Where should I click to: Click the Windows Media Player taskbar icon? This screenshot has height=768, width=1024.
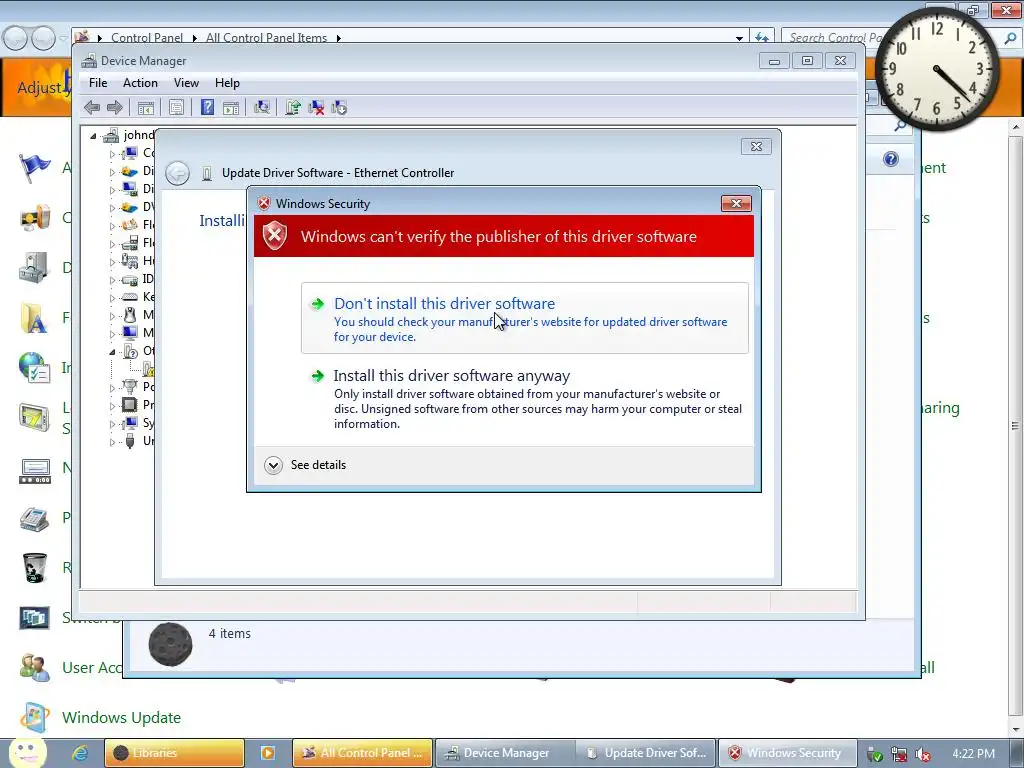(x=268, y=753)
